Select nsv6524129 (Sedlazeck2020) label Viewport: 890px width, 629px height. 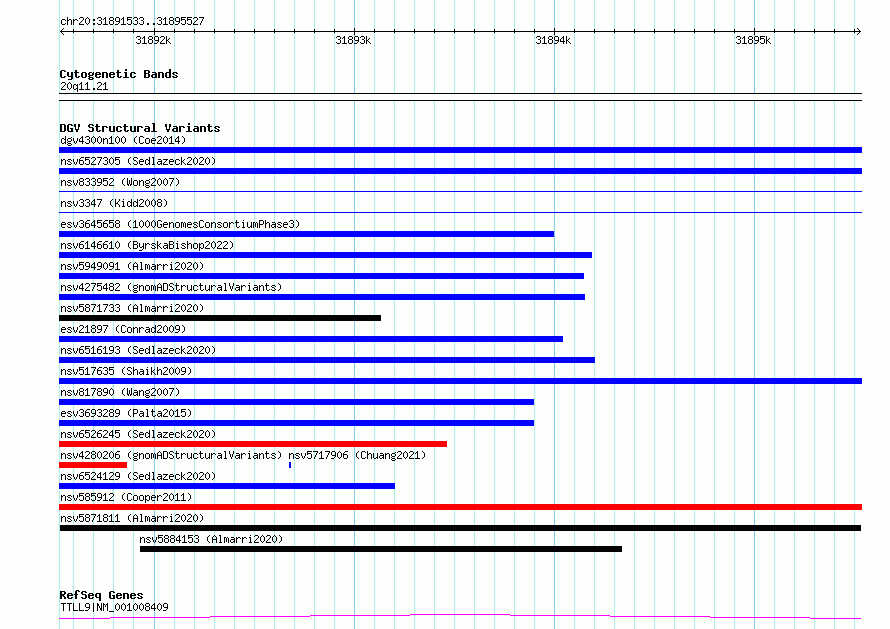pos(138,476)
